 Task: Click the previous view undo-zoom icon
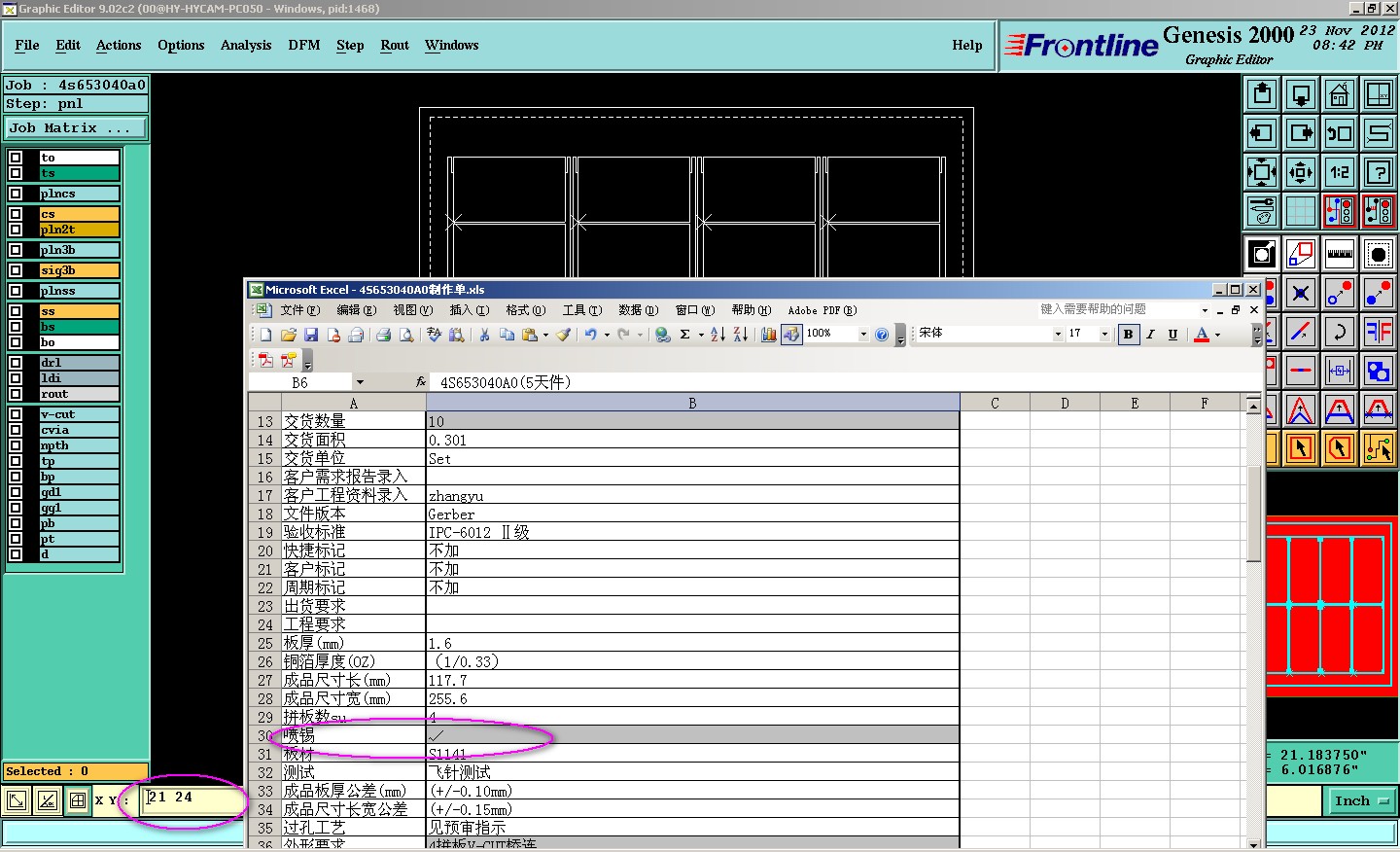pyautogui.click(x=1340, y=133)
